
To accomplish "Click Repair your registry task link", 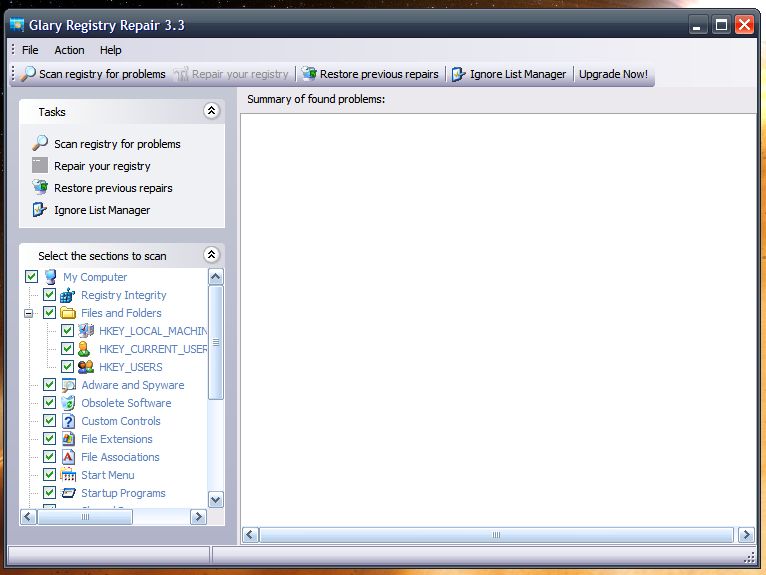I will [102, 166].
